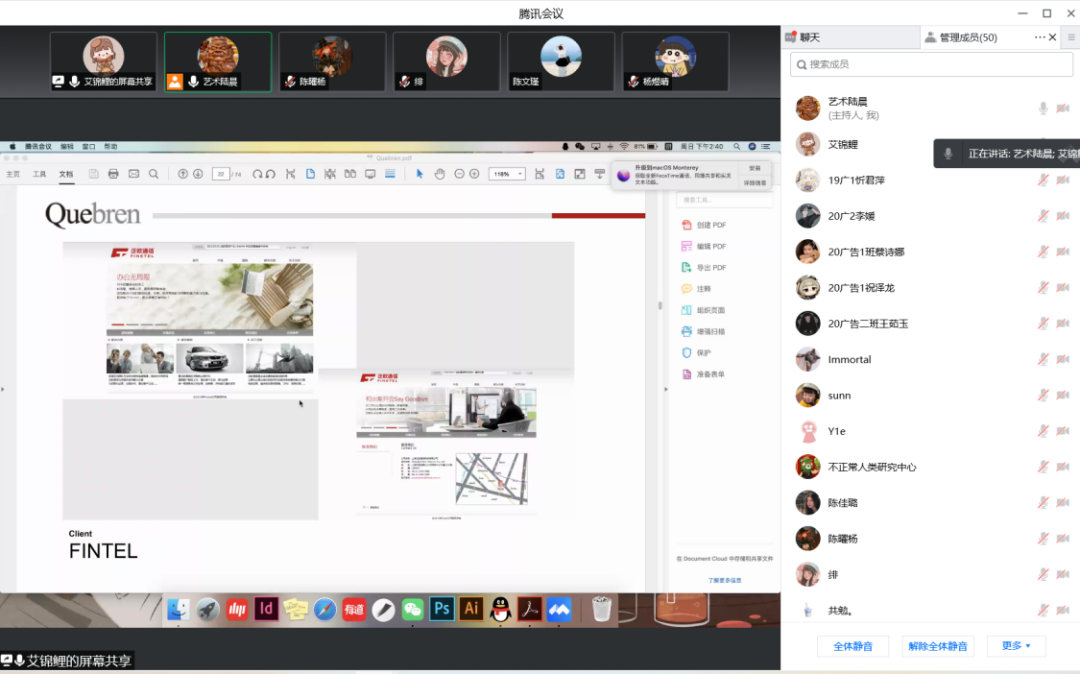This screenshot has height=674, width=1080.
Task: Open WeChat from the shared dock
Action: (x=413, y=609)
